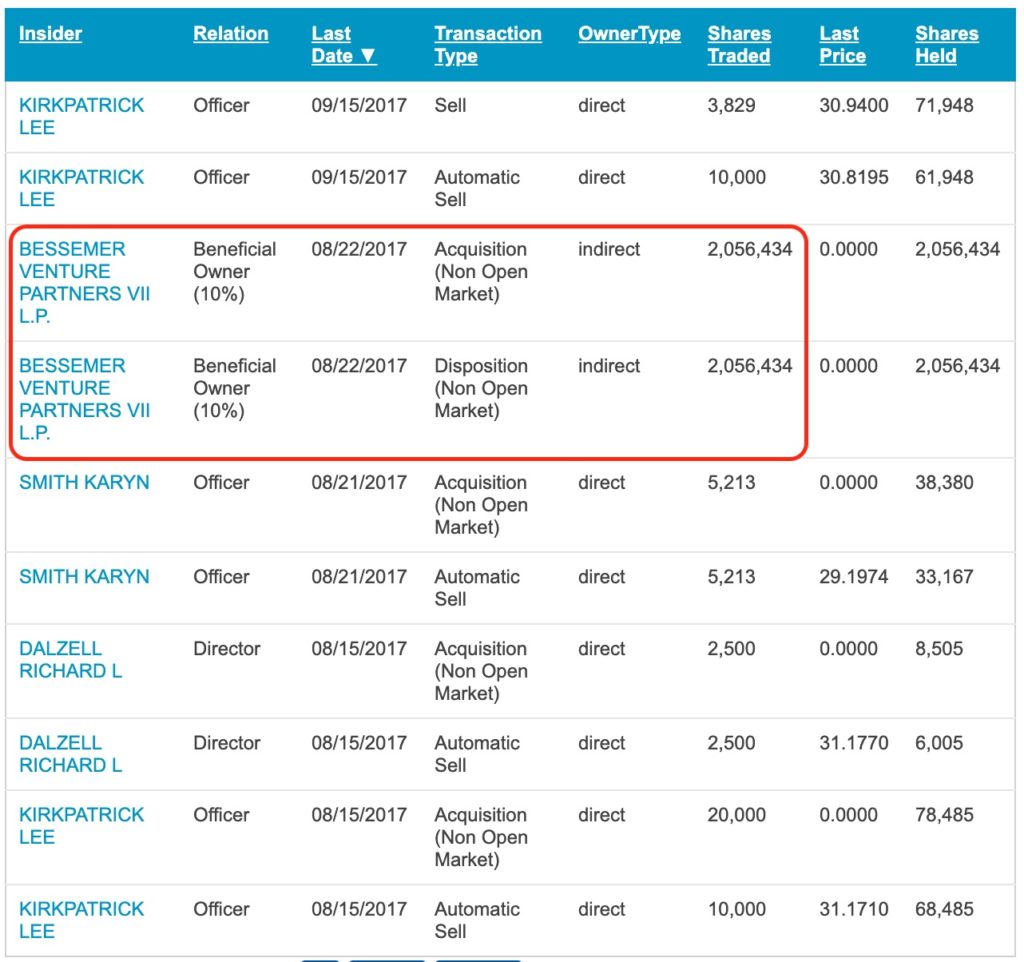Select shares held value 68,485
The height and width of the screenshot is (962, 1024).
944,908
